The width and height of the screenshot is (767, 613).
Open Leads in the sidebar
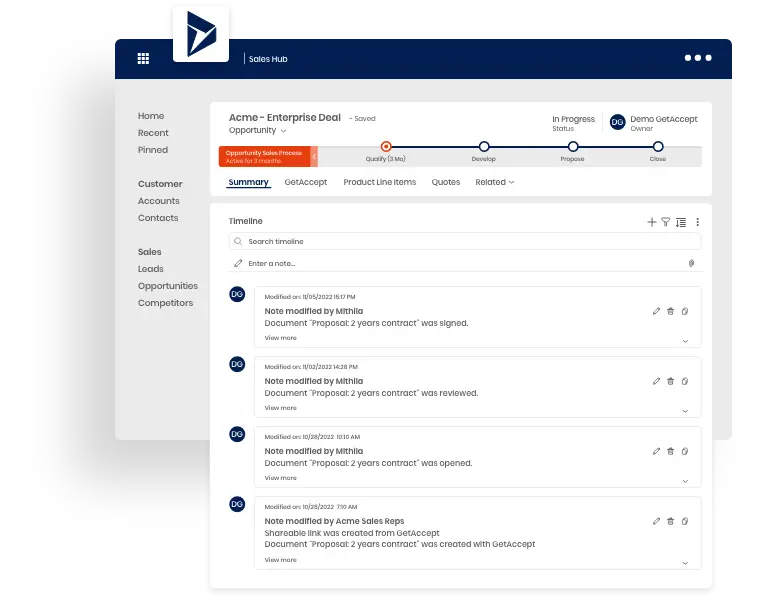point(151,269)
